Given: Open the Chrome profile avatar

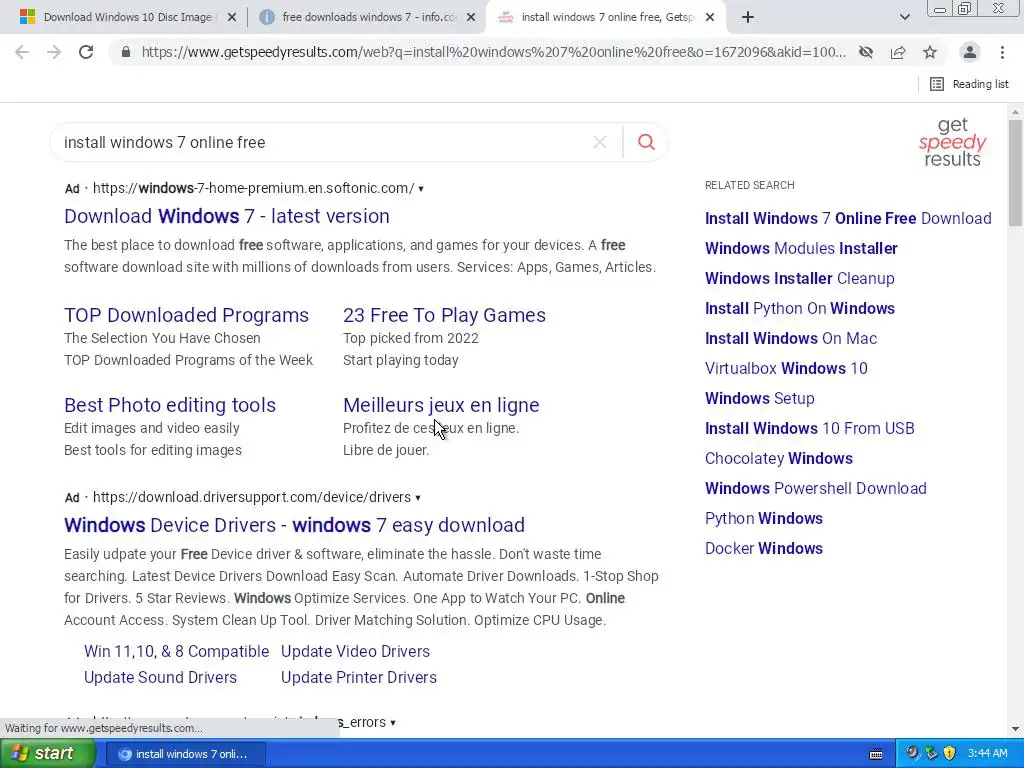Looking at the screenshot, I should pos(970,52).
